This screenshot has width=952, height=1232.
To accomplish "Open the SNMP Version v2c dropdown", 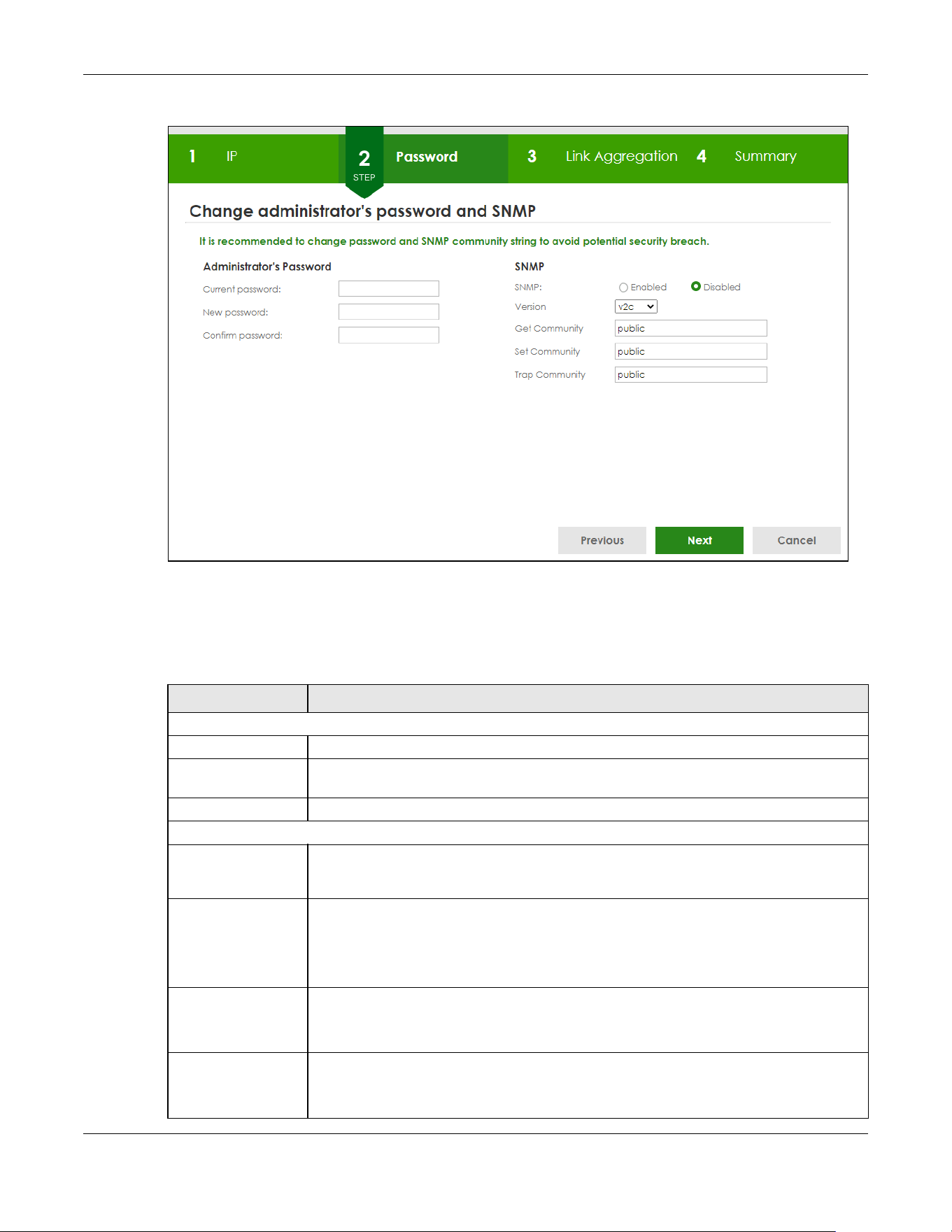I will (x=636, y=306).
